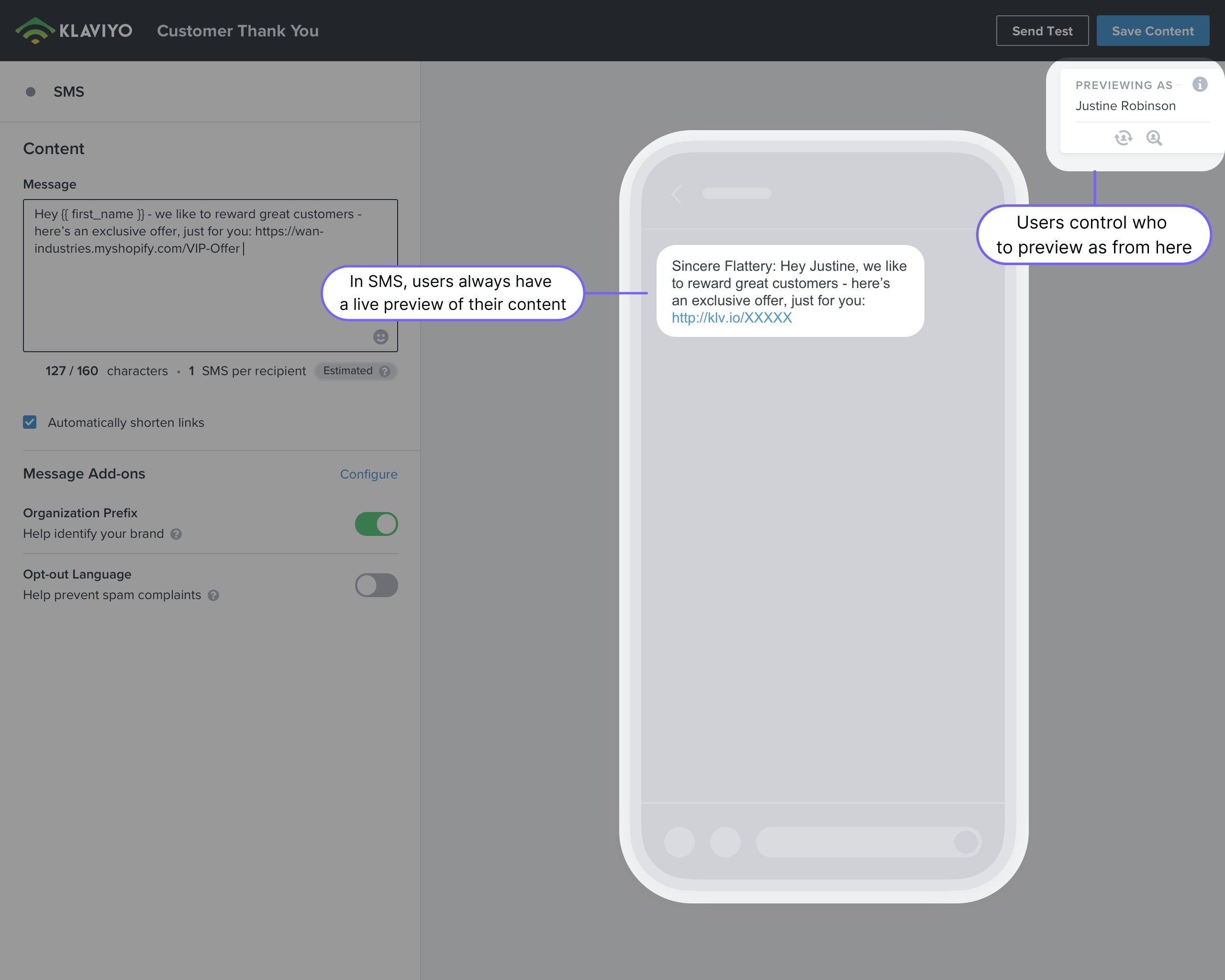Click the Save Content button
This screenshot has height=980, width=1225.
[1153, 30]
